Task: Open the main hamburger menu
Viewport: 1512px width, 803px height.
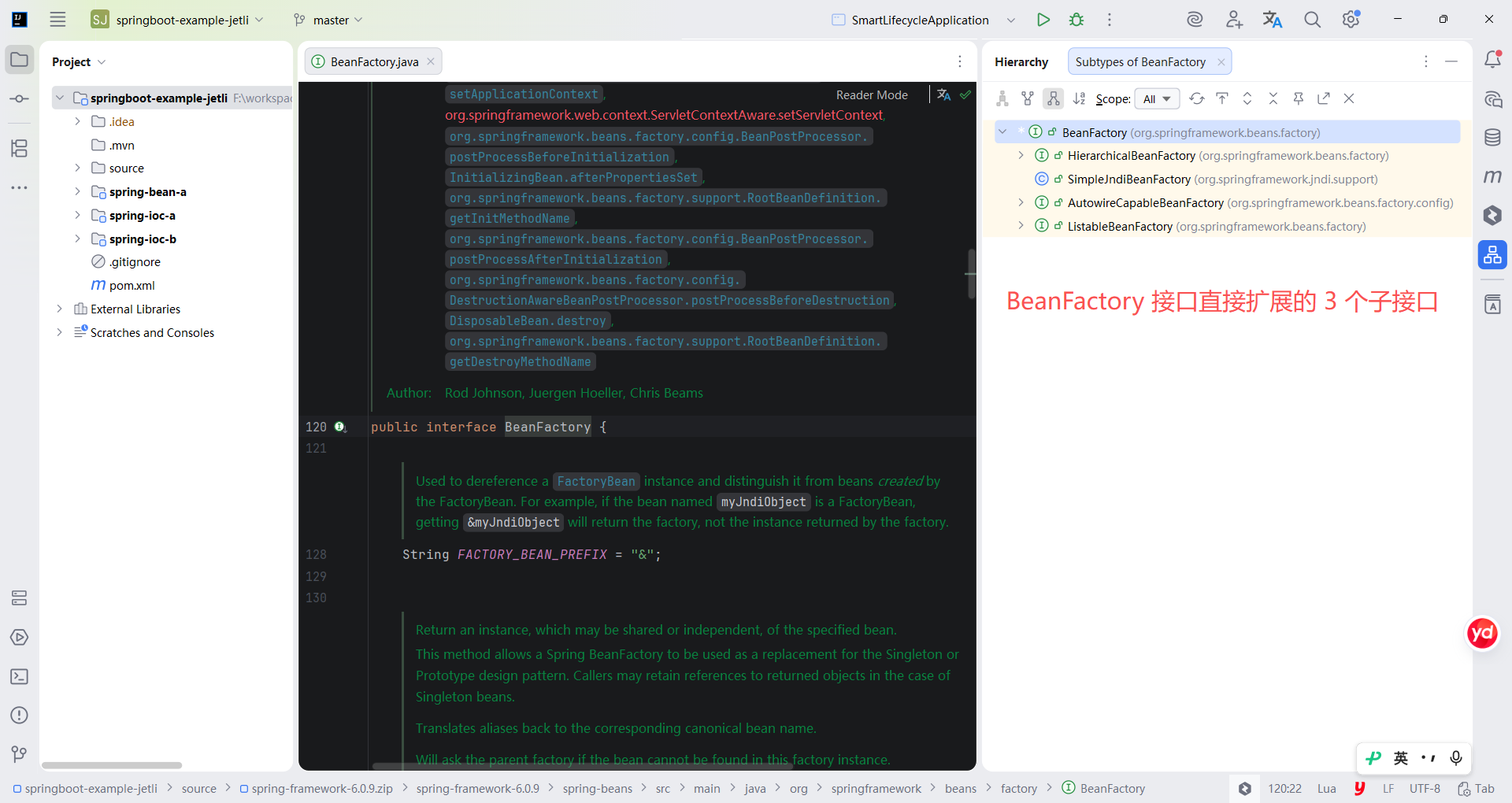Action: pos(57,20)
